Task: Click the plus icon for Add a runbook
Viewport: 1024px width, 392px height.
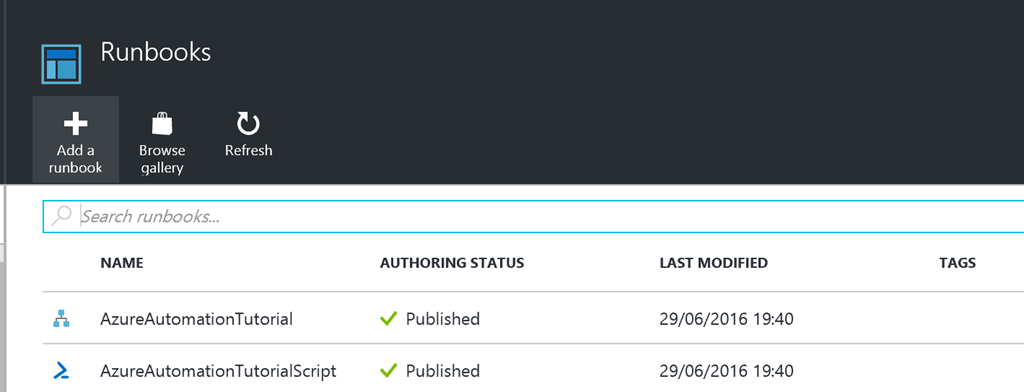Action: (x=76, y=124)
